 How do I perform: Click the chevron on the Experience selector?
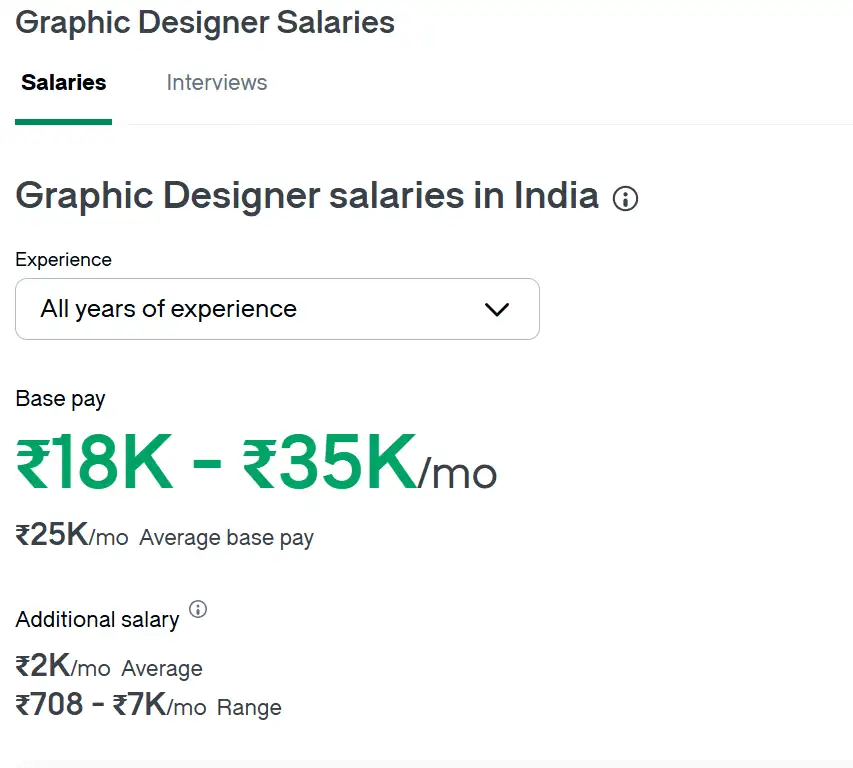[497, 310]
